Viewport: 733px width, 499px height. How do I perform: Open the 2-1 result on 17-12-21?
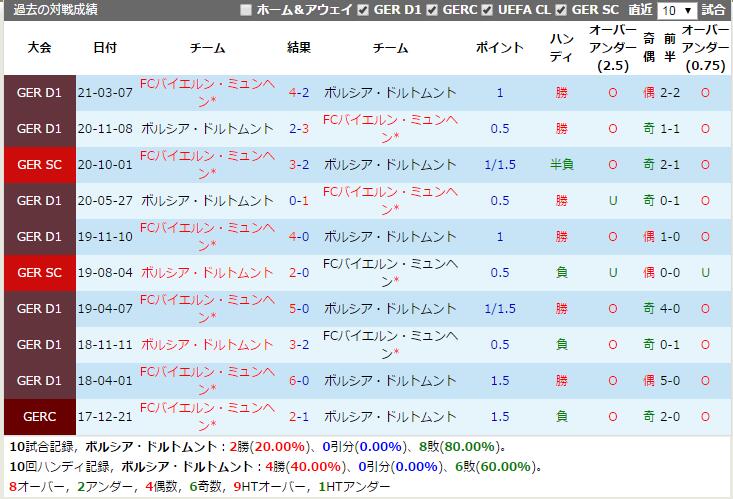299,417
